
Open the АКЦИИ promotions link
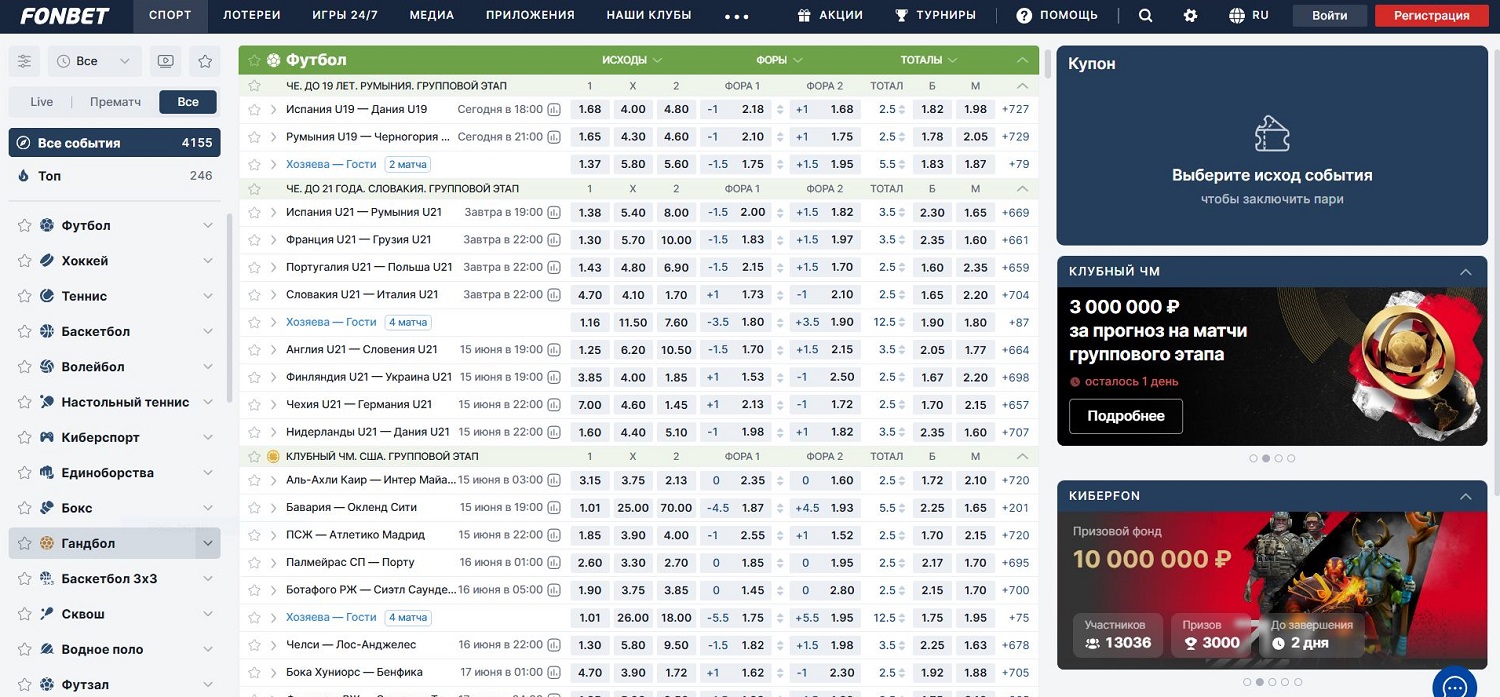(830, 16)
